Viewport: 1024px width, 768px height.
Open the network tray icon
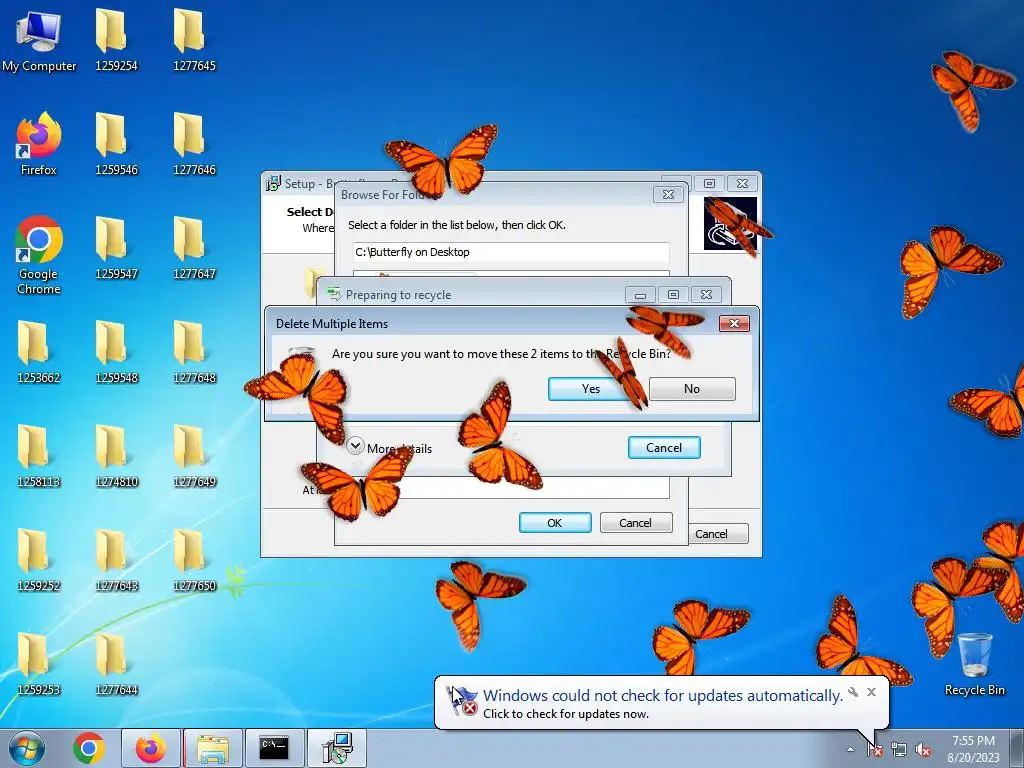[899, 750]
